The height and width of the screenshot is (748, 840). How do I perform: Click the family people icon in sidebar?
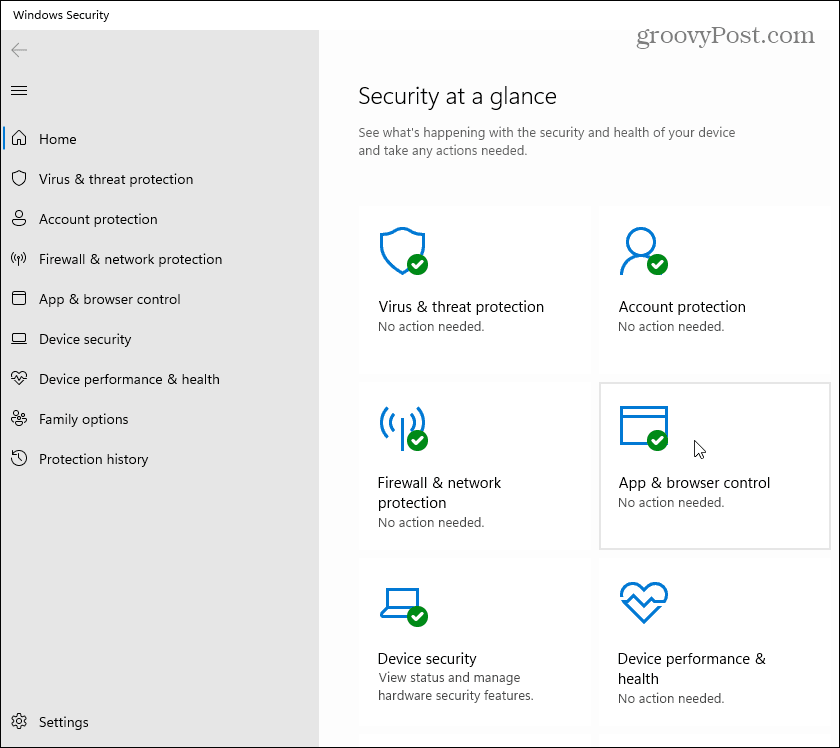(x=19, y=418)
